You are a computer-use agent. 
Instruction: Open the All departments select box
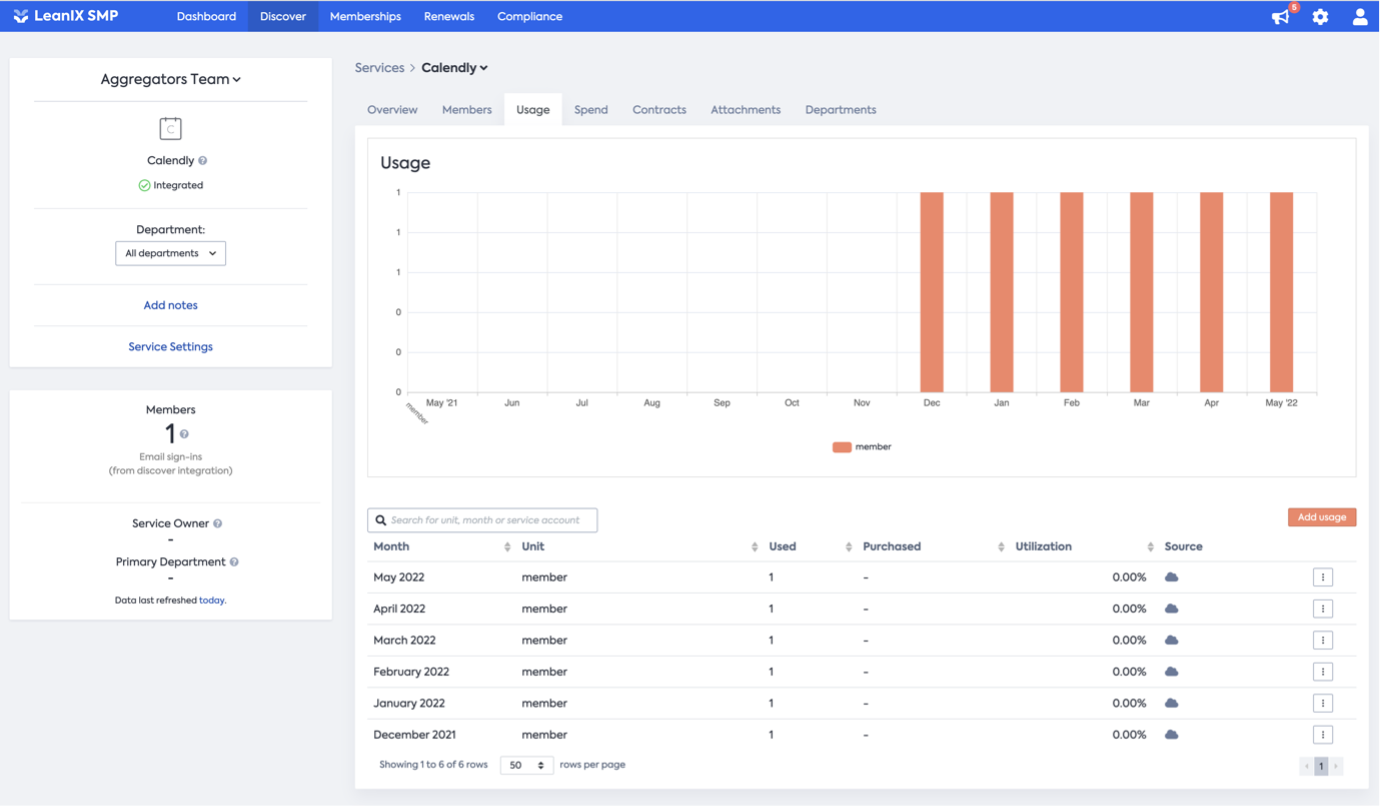[171, 254]
